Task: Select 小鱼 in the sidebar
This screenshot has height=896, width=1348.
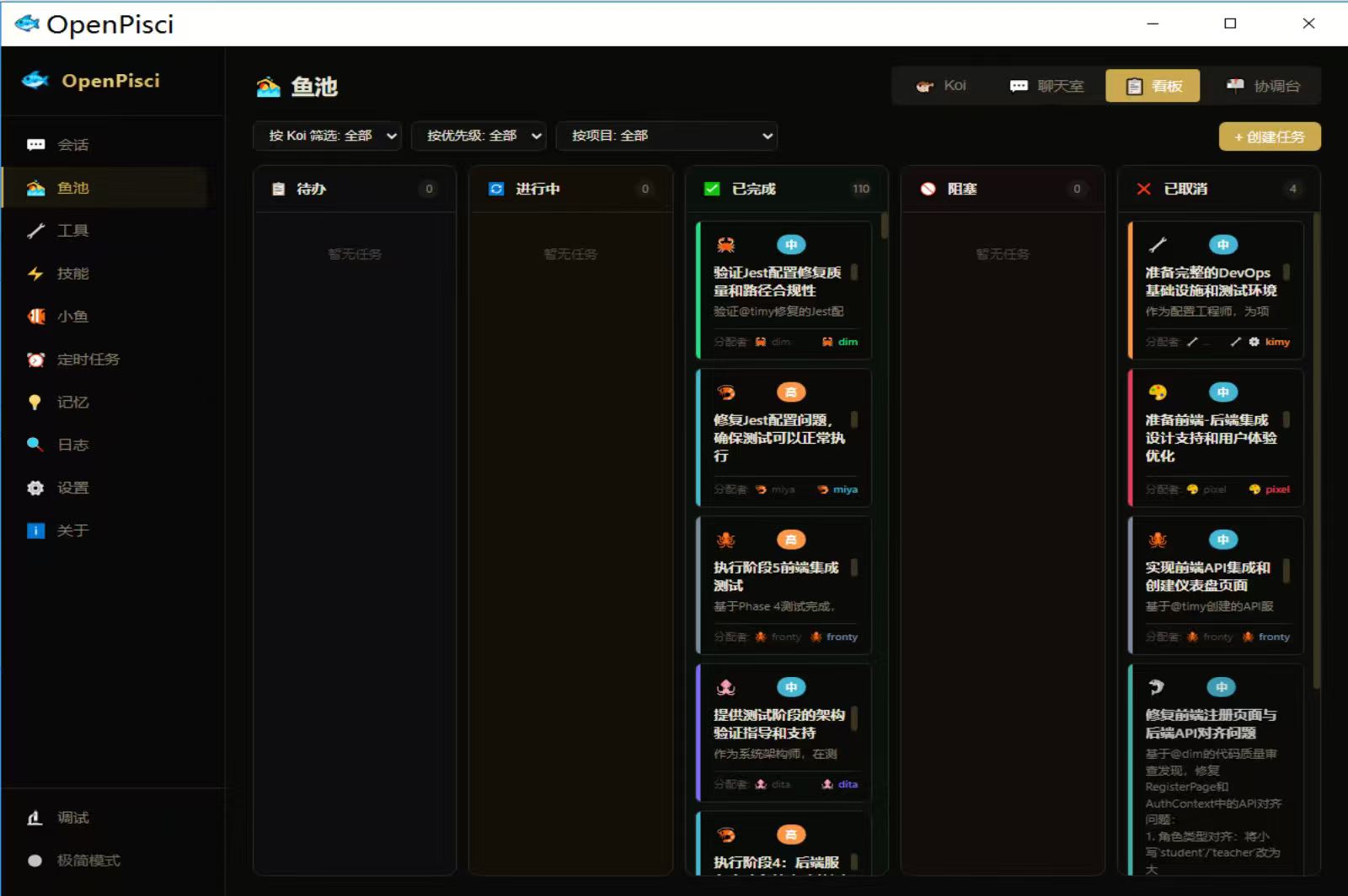Action: point(72,316)
